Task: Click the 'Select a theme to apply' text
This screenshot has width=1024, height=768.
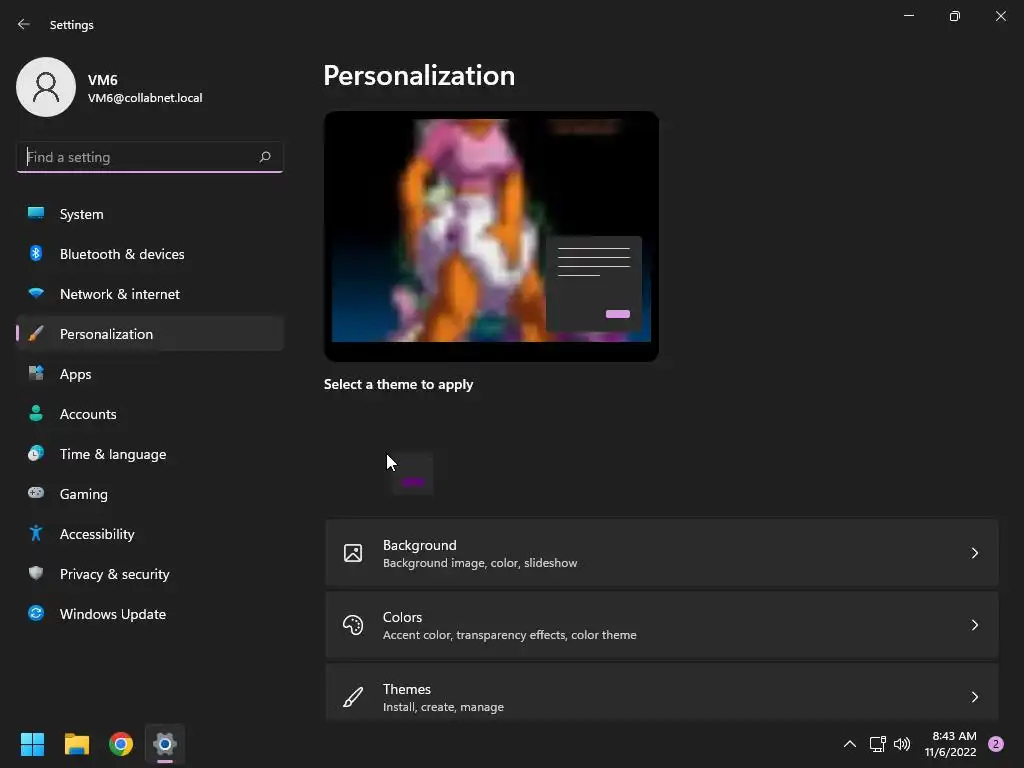Action: coord(398,384)
